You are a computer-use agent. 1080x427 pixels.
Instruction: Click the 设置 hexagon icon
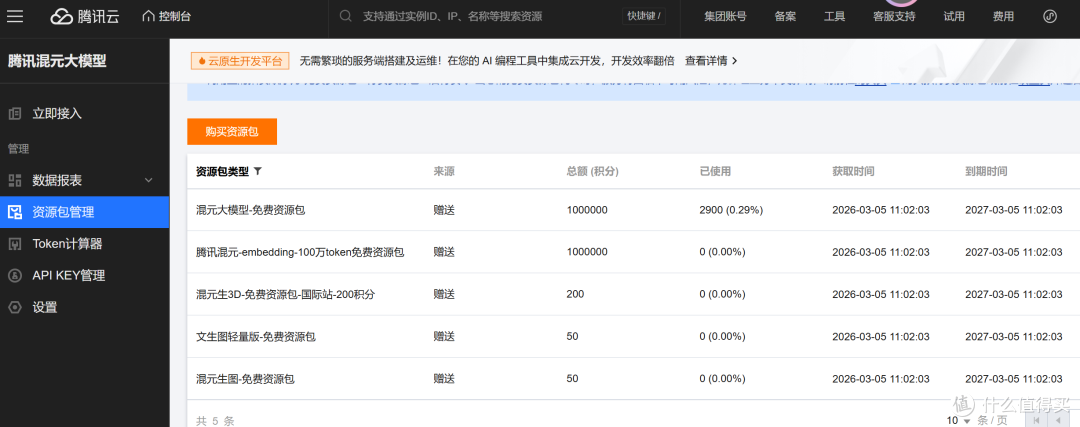14,307
